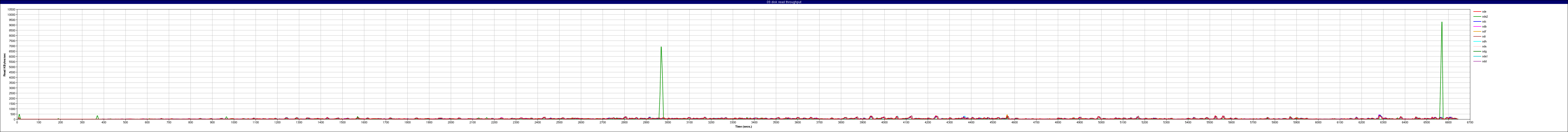Click the 7000 y-axis tick label
The height and width of the screenshot is (132, 1568).
click(13, 46)
